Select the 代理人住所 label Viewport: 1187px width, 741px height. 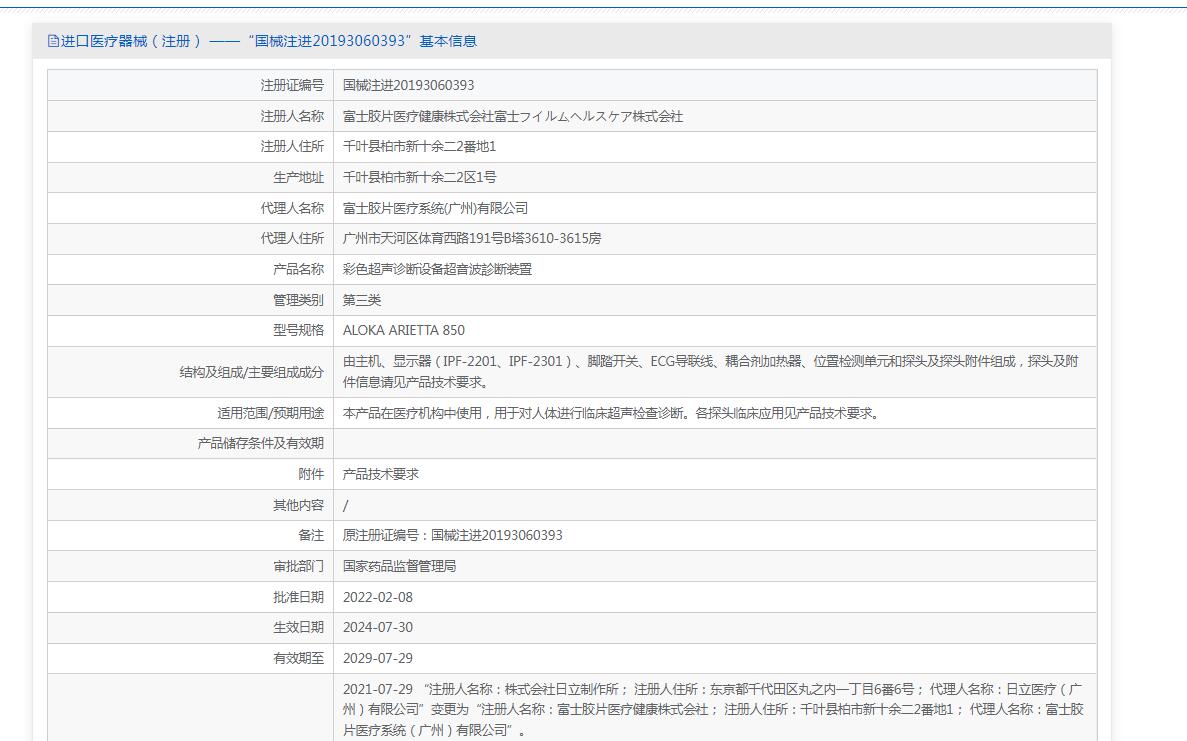[292, 238]
